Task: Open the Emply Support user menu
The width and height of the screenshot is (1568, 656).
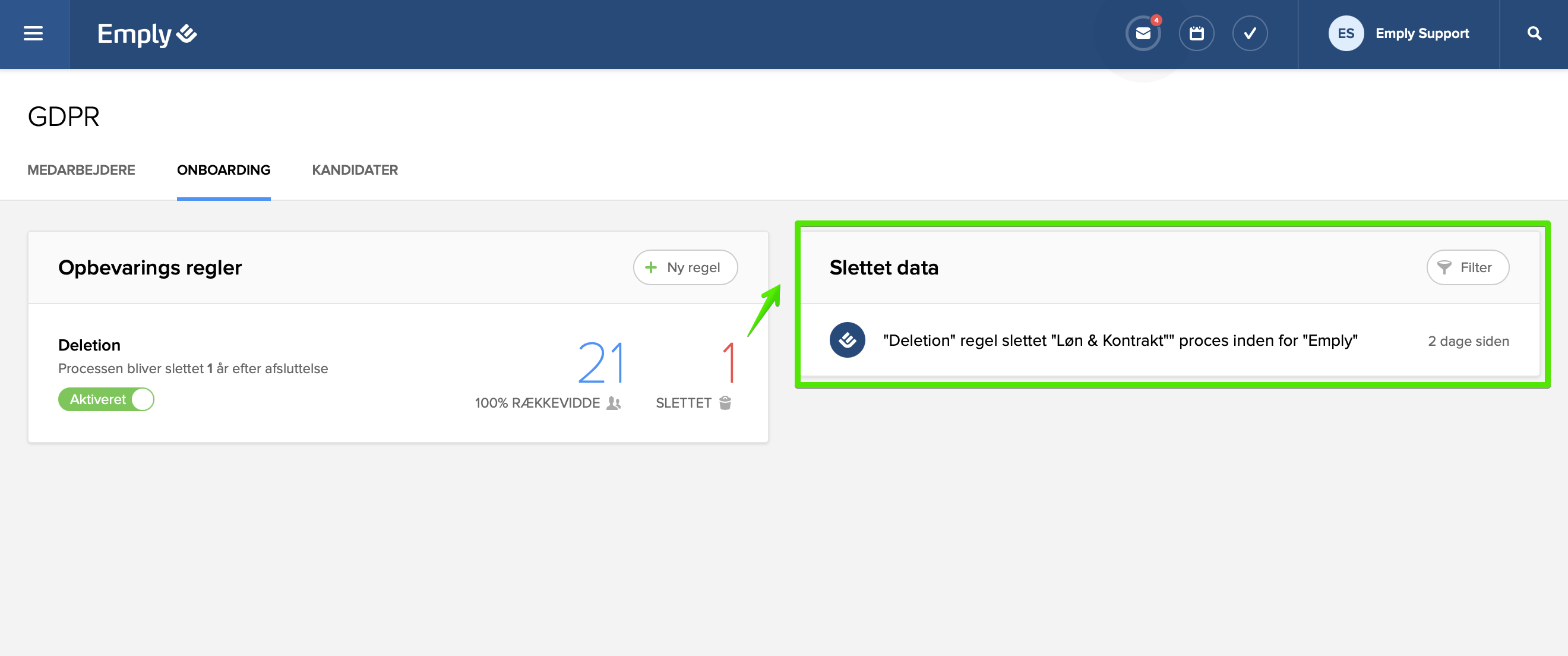Action: [x=1421, y=33]
